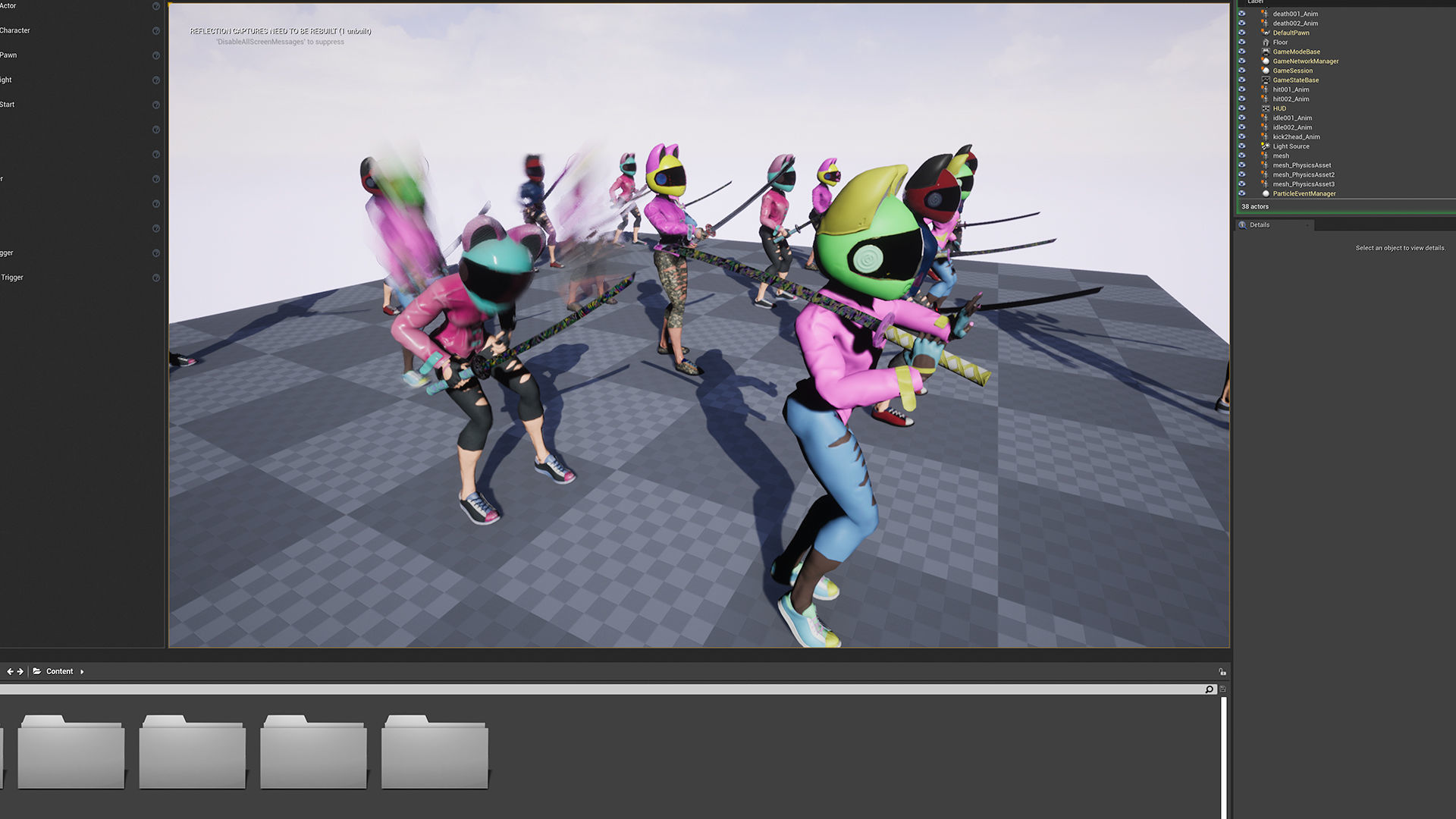Hide hit002_Anim using eye icon
Image resolution: width=1456 pixels, height=819 pixels.
(x=1241, y=99)
